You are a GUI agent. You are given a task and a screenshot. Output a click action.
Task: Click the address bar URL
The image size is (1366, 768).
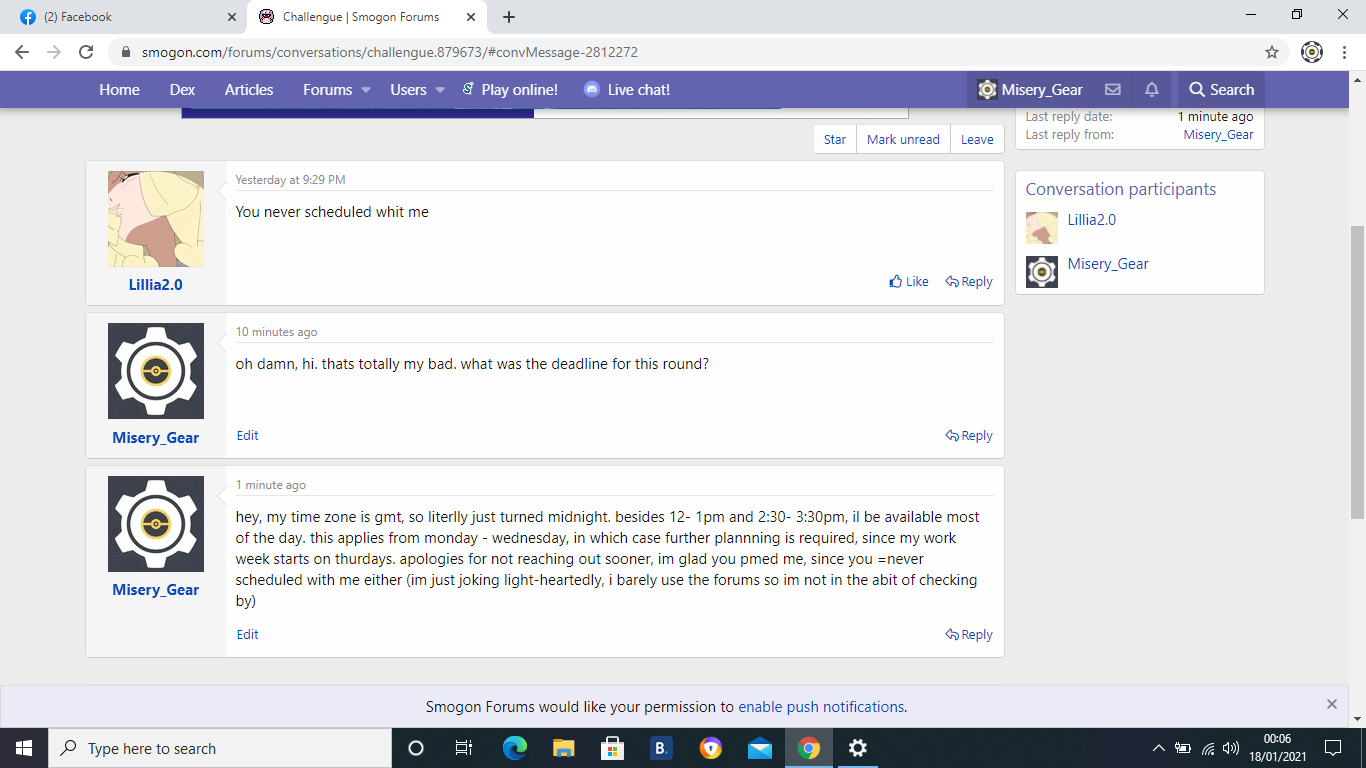[x=390, y=52]
